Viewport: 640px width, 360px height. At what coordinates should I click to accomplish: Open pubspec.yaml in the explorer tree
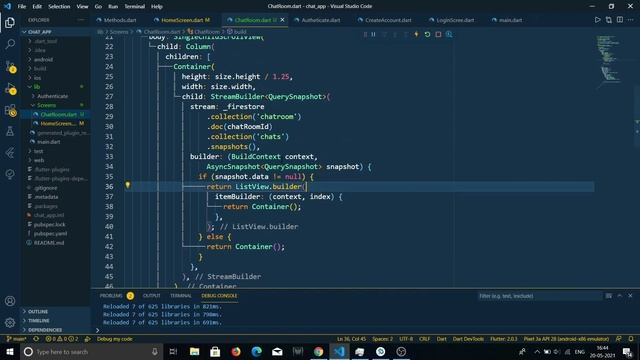56,233
